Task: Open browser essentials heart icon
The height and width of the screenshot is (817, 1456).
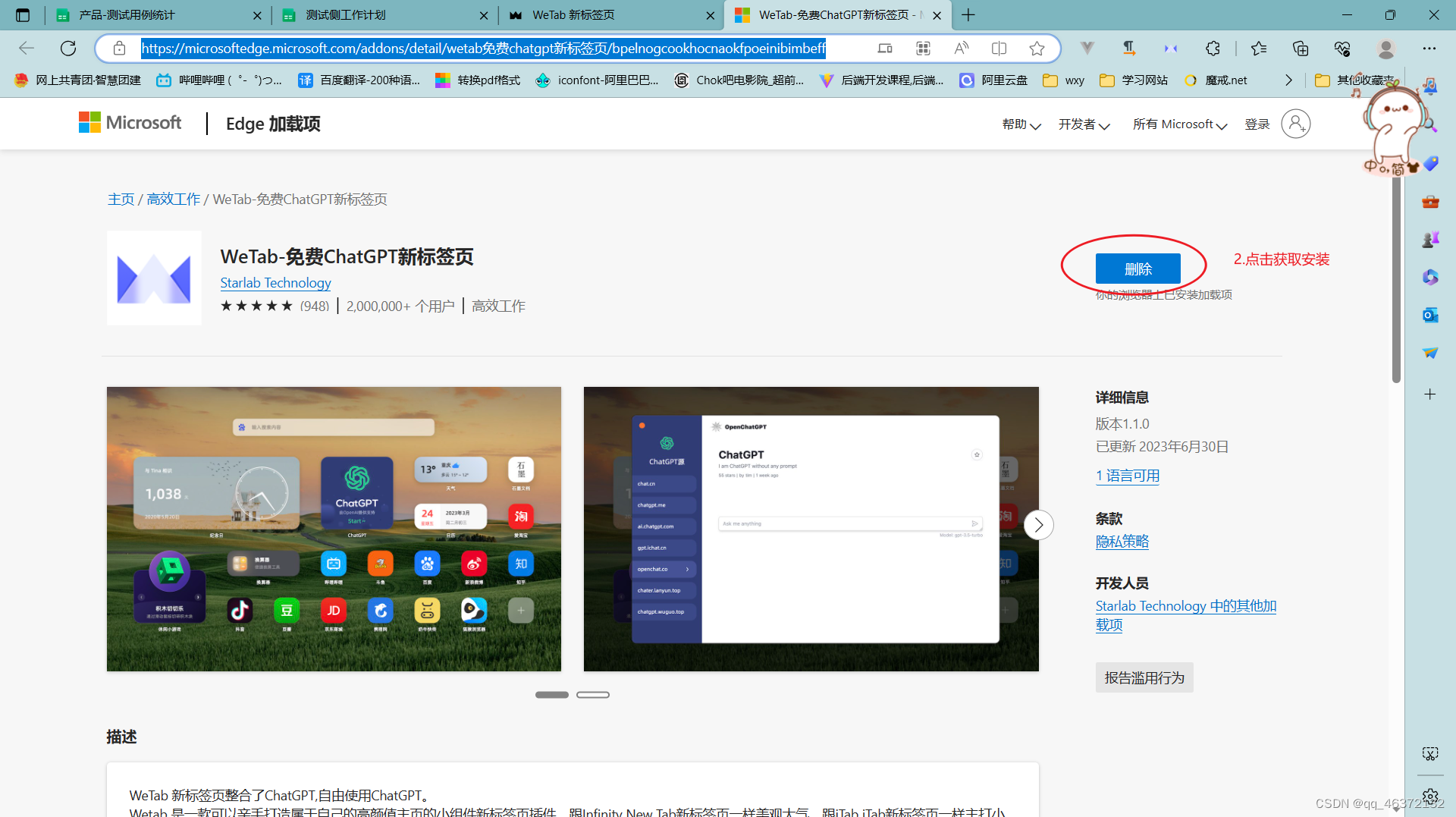Action: coord(1342,49)
